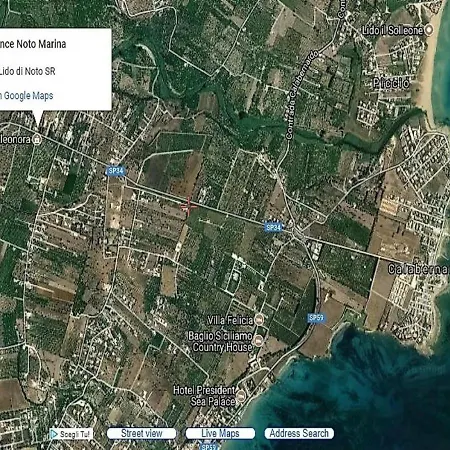This screenshot has height=450, width=450.
Task: Click the Lido di Noto SR address text
Action: point(27,71)
